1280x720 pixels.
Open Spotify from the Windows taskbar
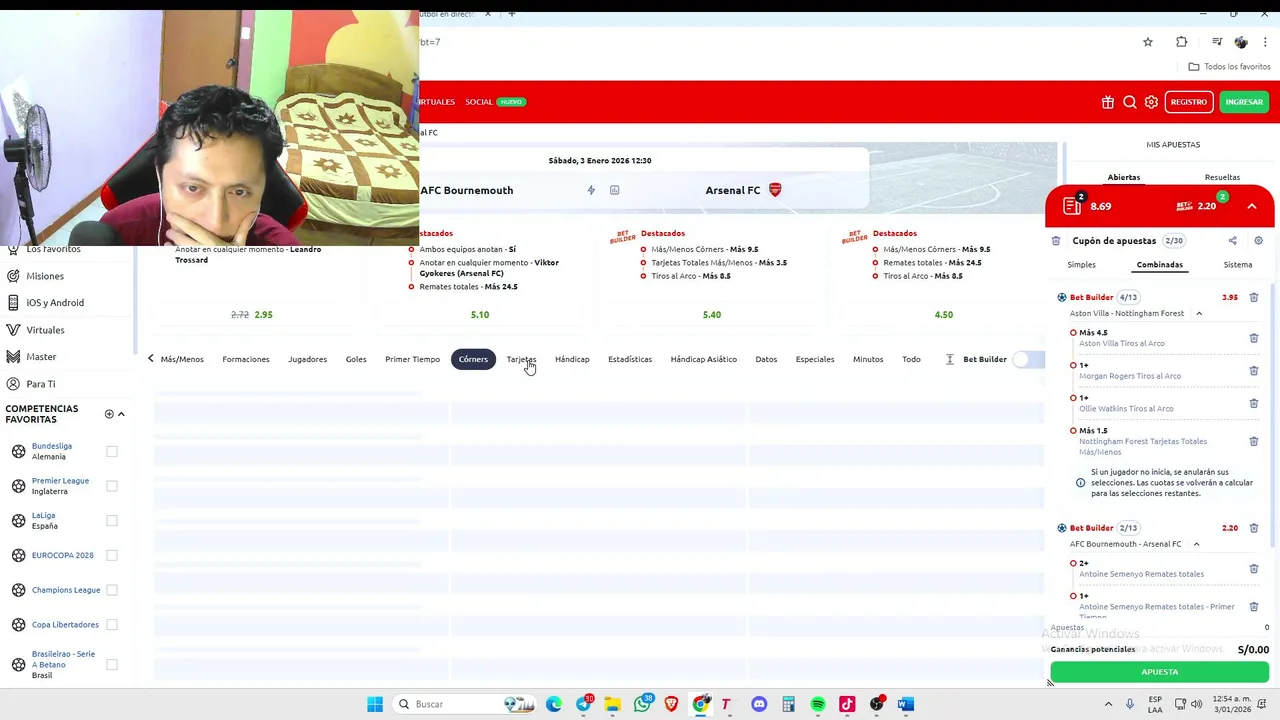pos(818,704)
